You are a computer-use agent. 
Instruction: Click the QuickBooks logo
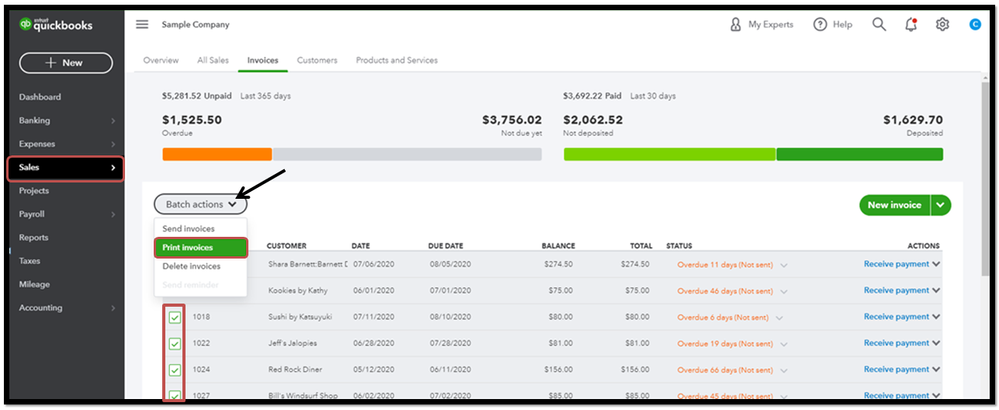pyautogui.click(x=56, y=25)
